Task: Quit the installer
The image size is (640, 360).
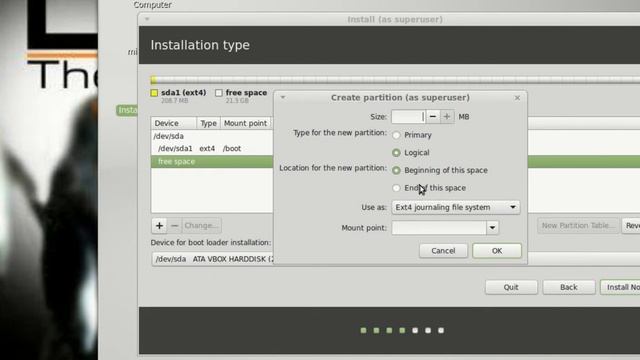Action: click(x=511, y=287)
